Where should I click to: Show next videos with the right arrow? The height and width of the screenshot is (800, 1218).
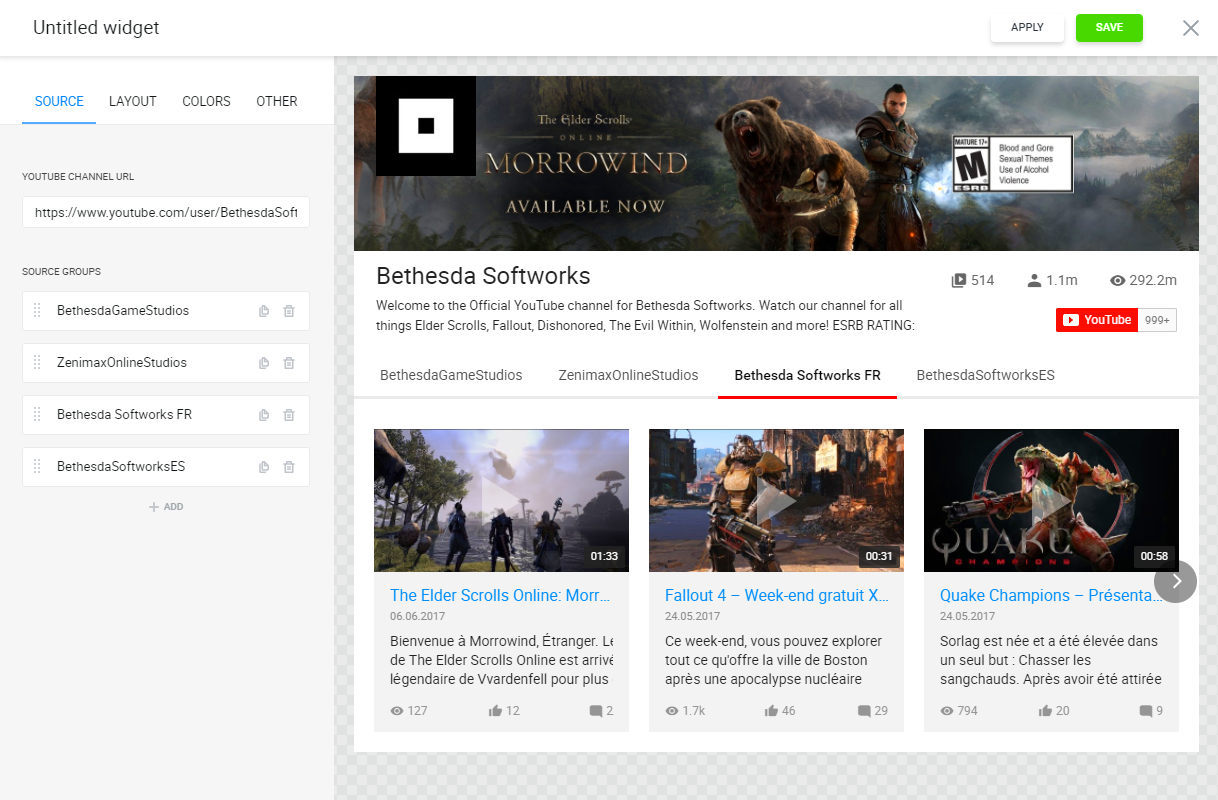(1175, 581)
